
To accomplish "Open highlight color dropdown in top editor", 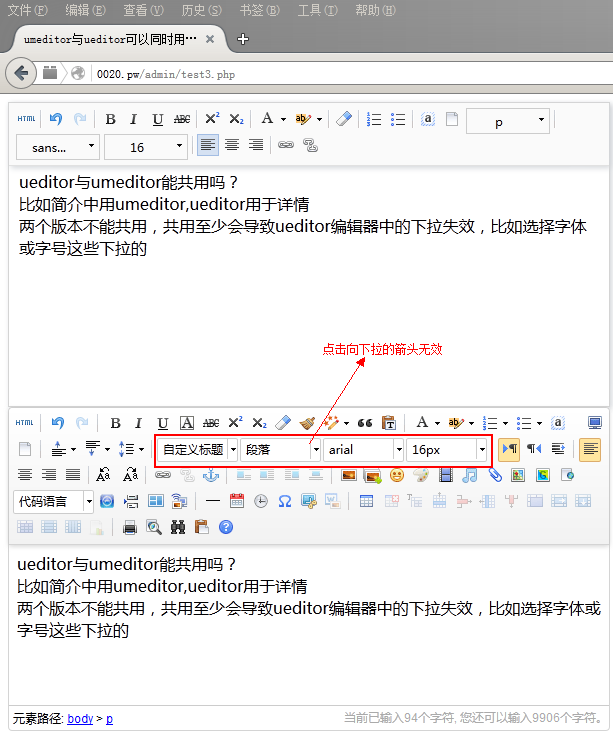I will [320, 120].
